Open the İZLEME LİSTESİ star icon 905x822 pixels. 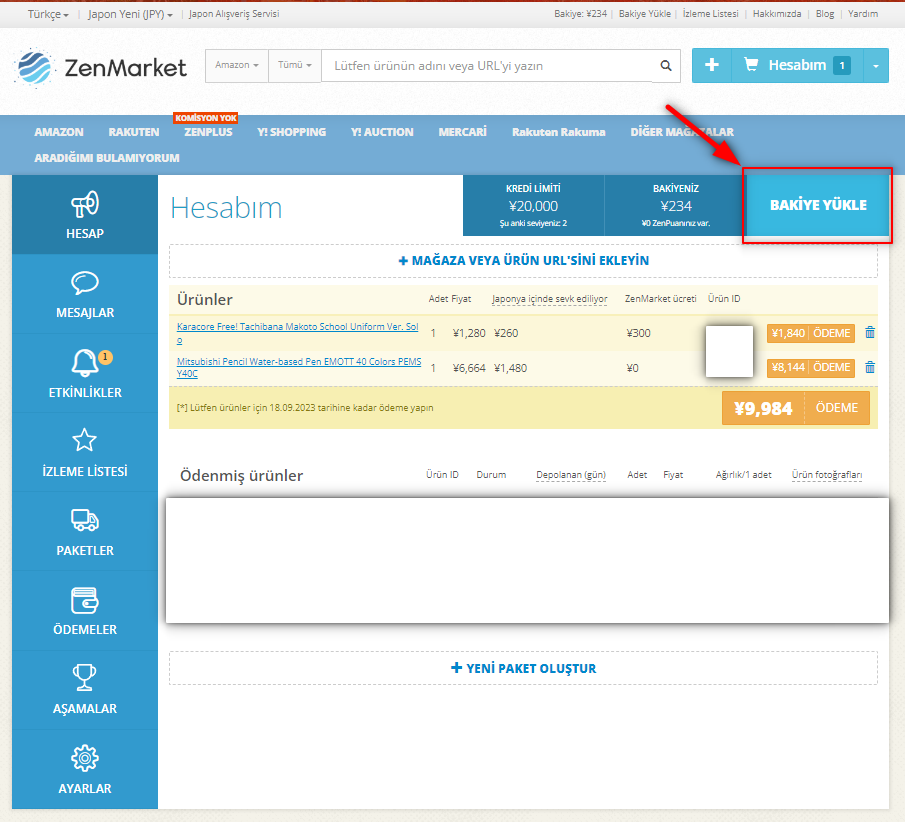85,440
